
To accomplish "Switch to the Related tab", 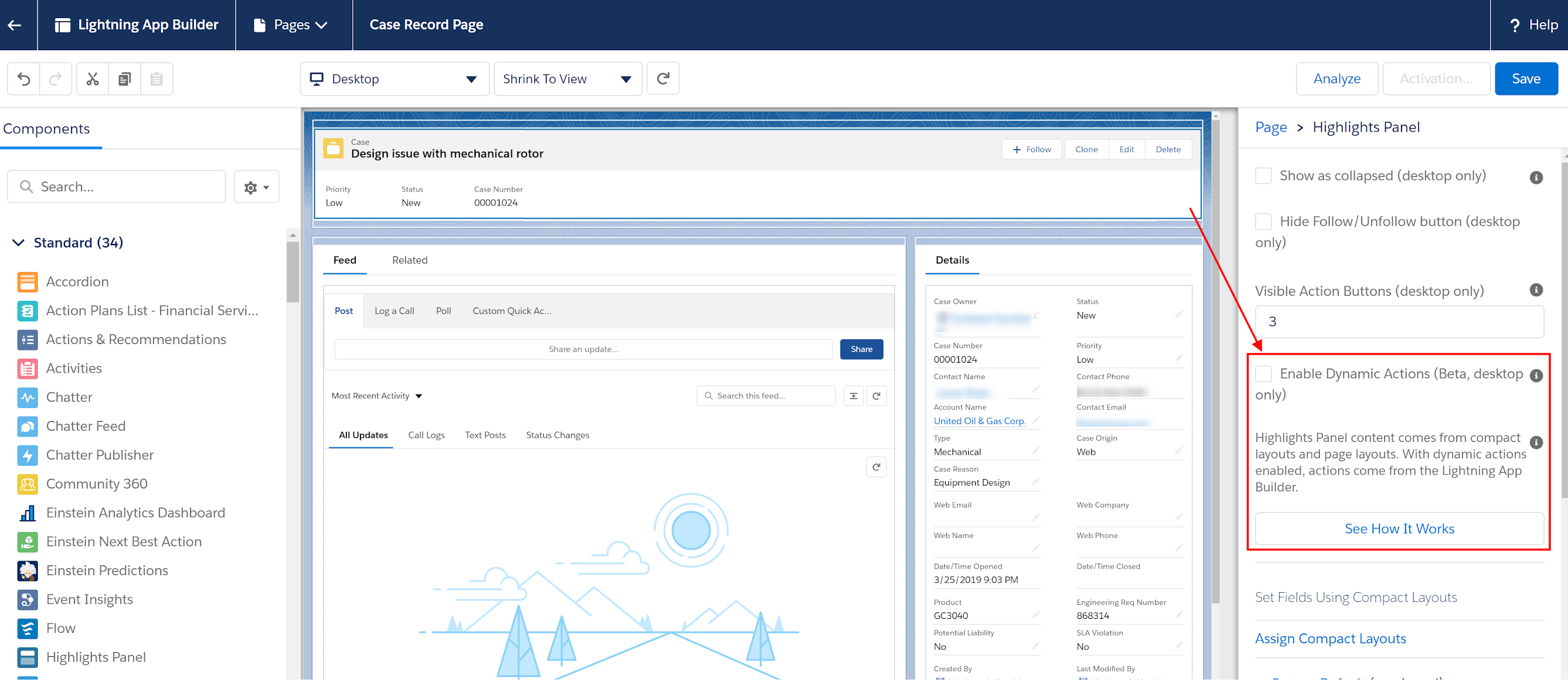I will [x=409, y=260].
